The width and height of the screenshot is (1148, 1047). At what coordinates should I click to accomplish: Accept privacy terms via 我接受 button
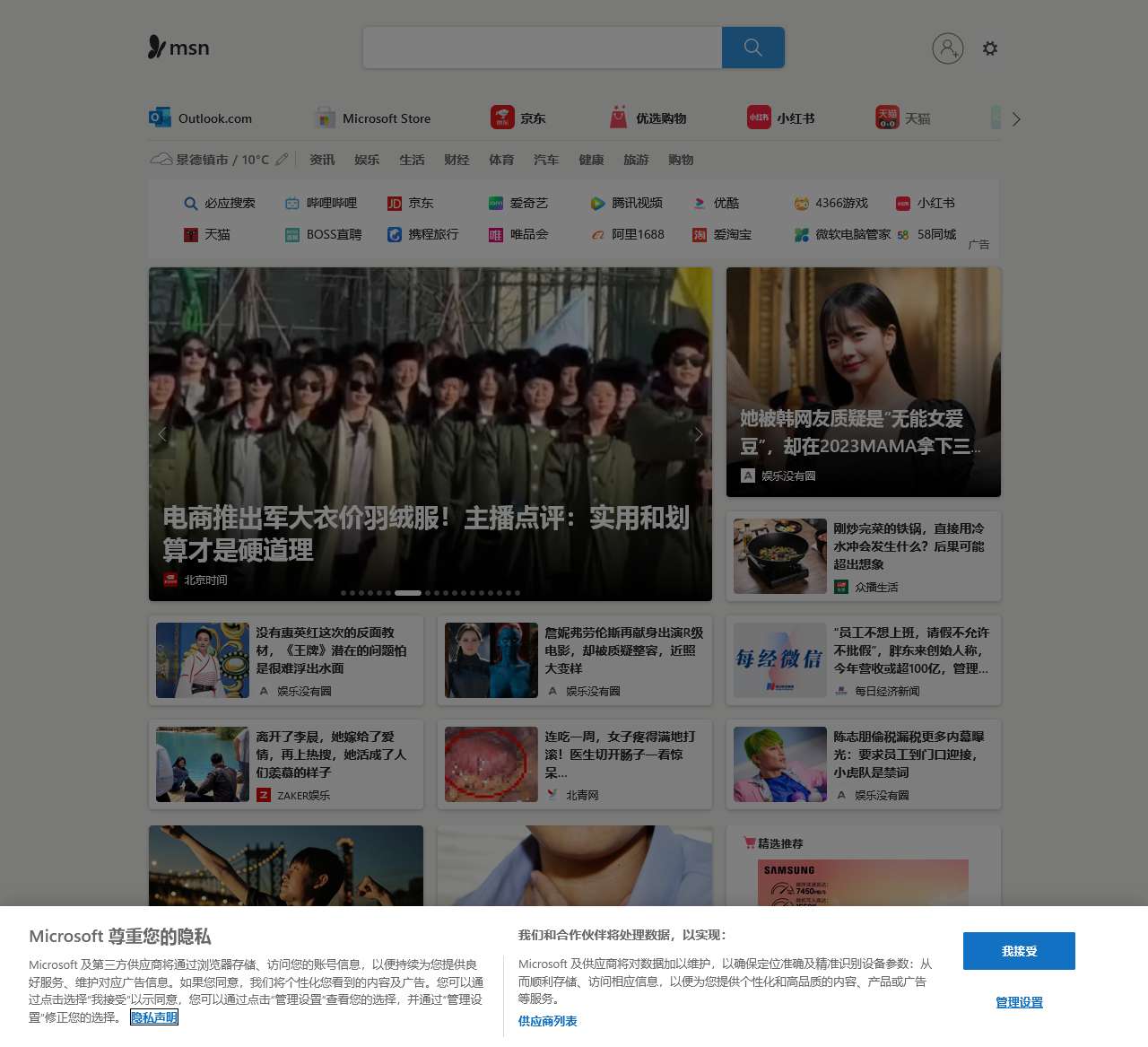[x=1018, y=951]
